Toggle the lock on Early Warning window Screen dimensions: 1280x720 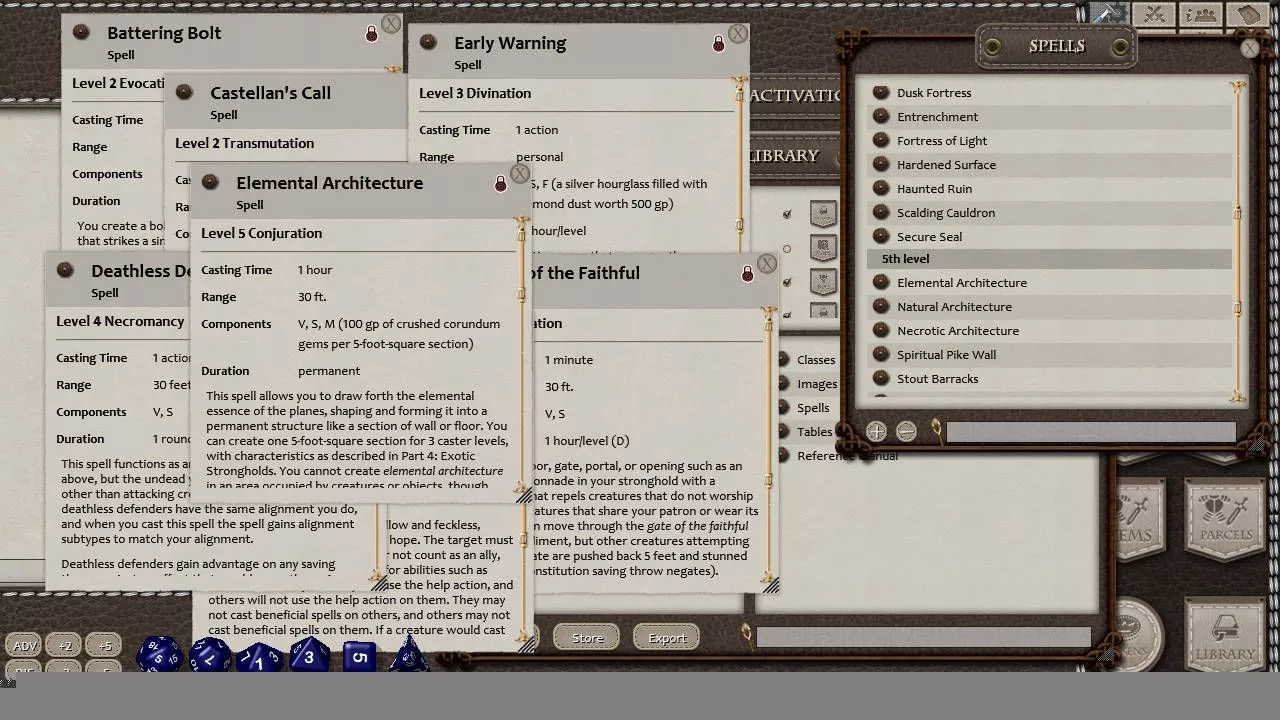[x=718, y=44]
